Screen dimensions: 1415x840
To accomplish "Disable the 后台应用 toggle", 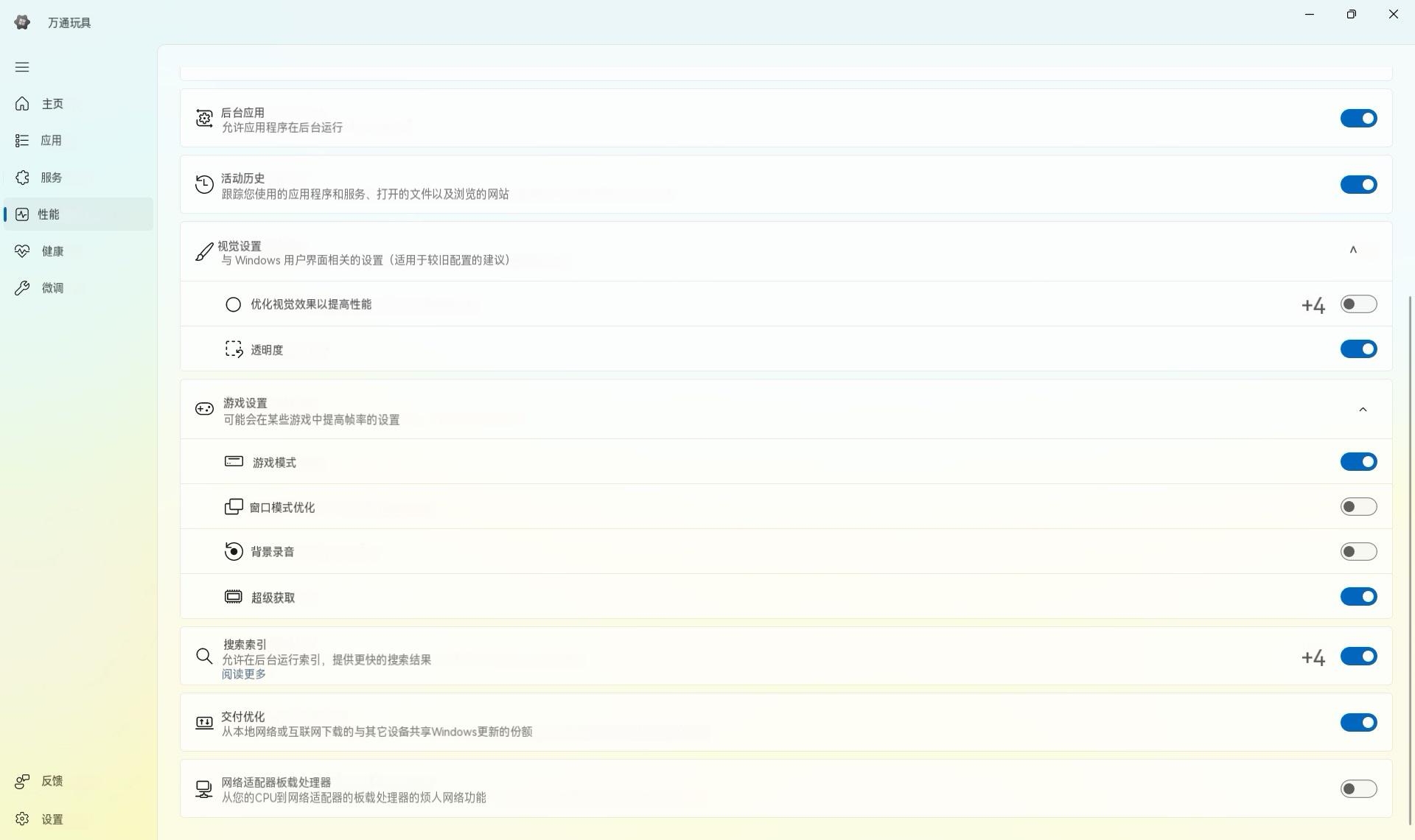I will point(1358,118).
